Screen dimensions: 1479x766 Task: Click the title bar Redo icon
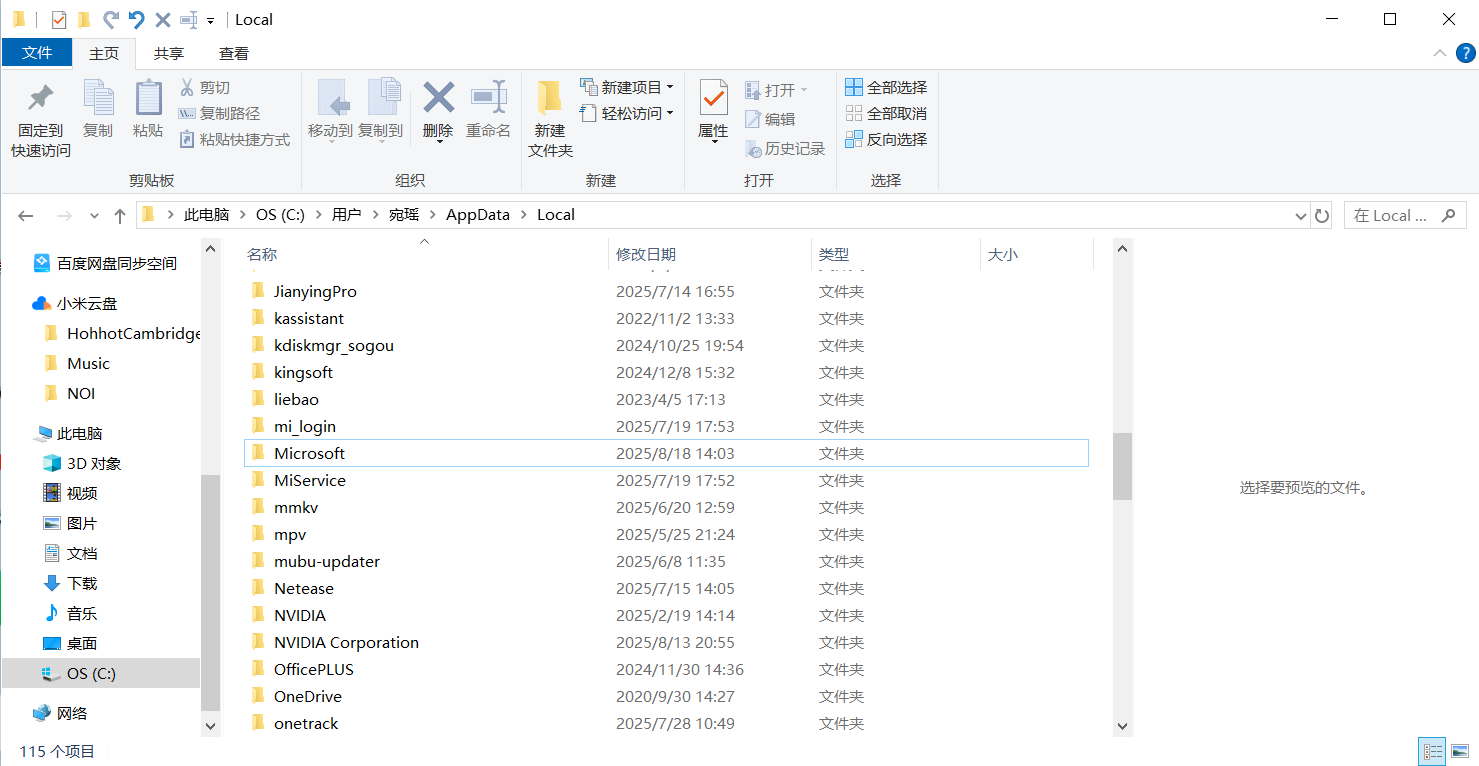coord(111,19)
